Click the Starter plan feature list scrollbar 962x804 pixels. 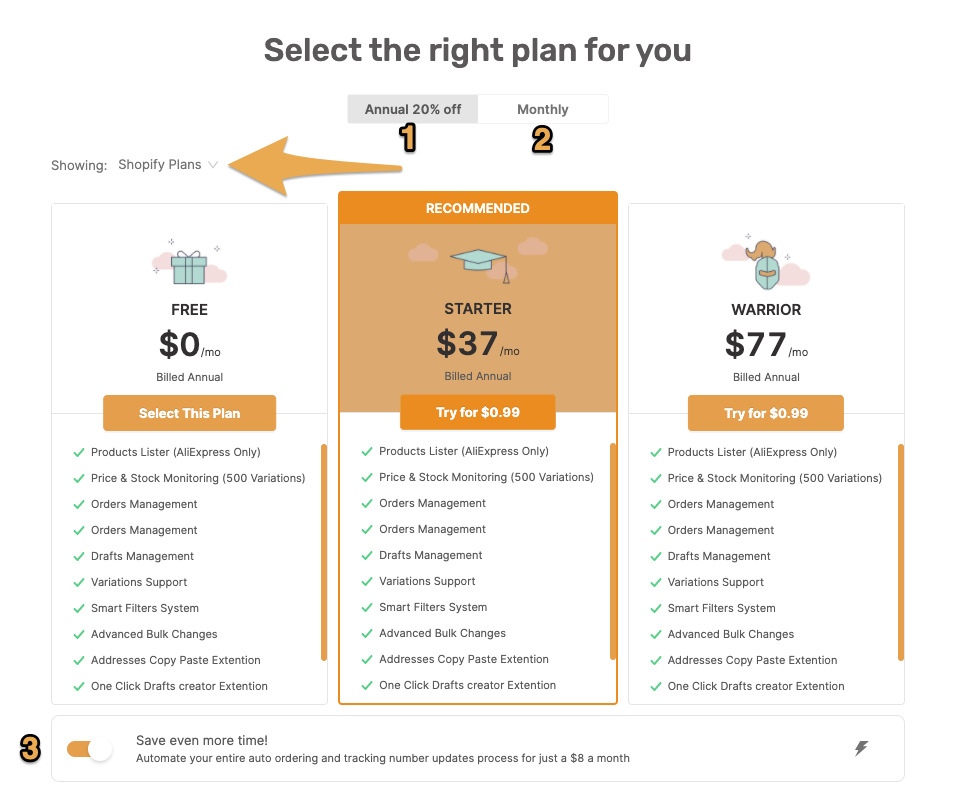coord(613,551)
